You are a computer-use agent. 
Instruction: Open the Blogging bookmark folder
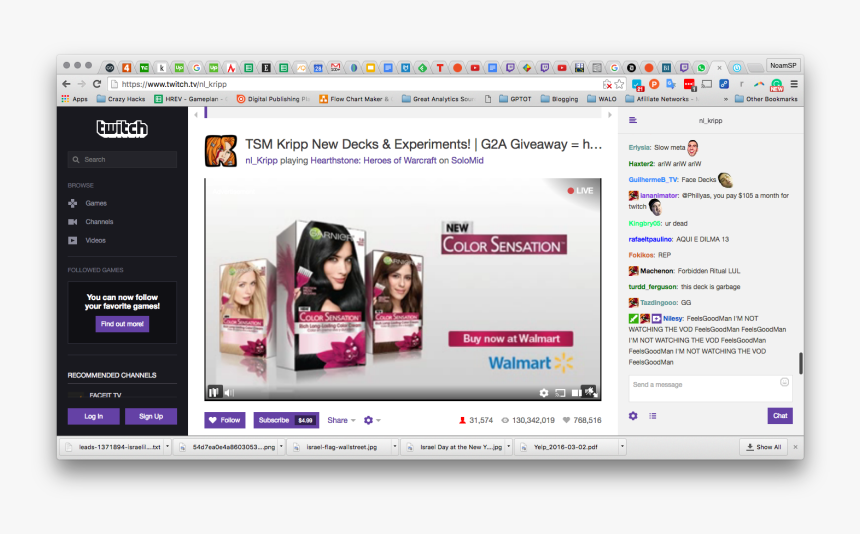(559, 99)
